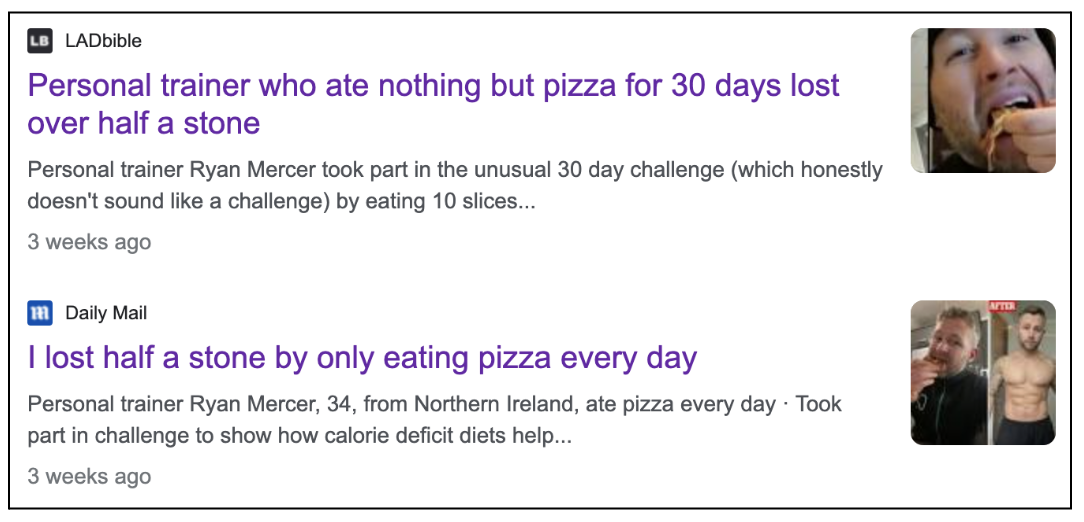Viewport: 1084px width, 522px height.
Task: Click the Daily Mail before-and-after thumbnail
Action: 982,372
